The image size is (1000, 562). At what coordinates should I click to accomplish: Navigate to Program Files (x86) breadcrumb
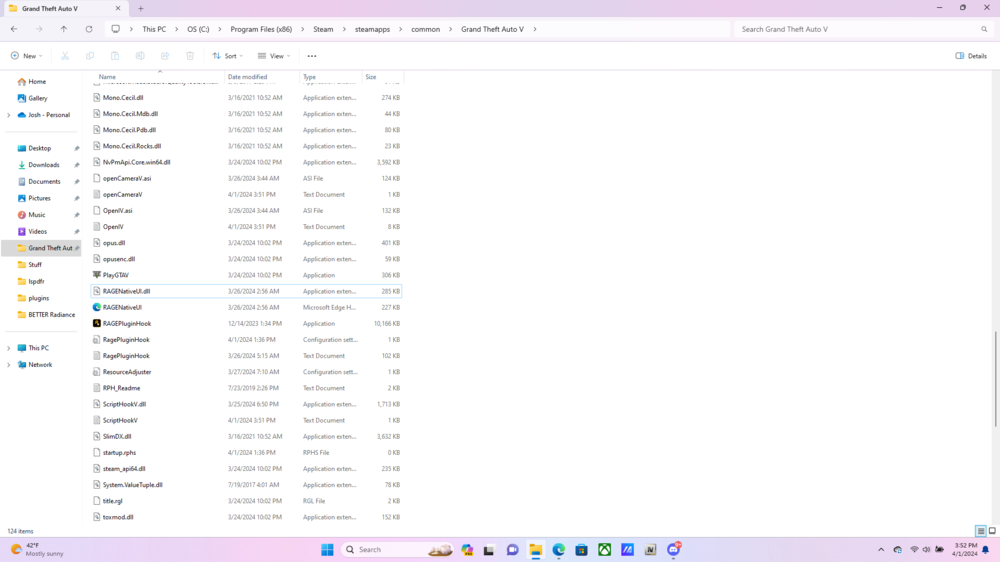tap(261, 29)
